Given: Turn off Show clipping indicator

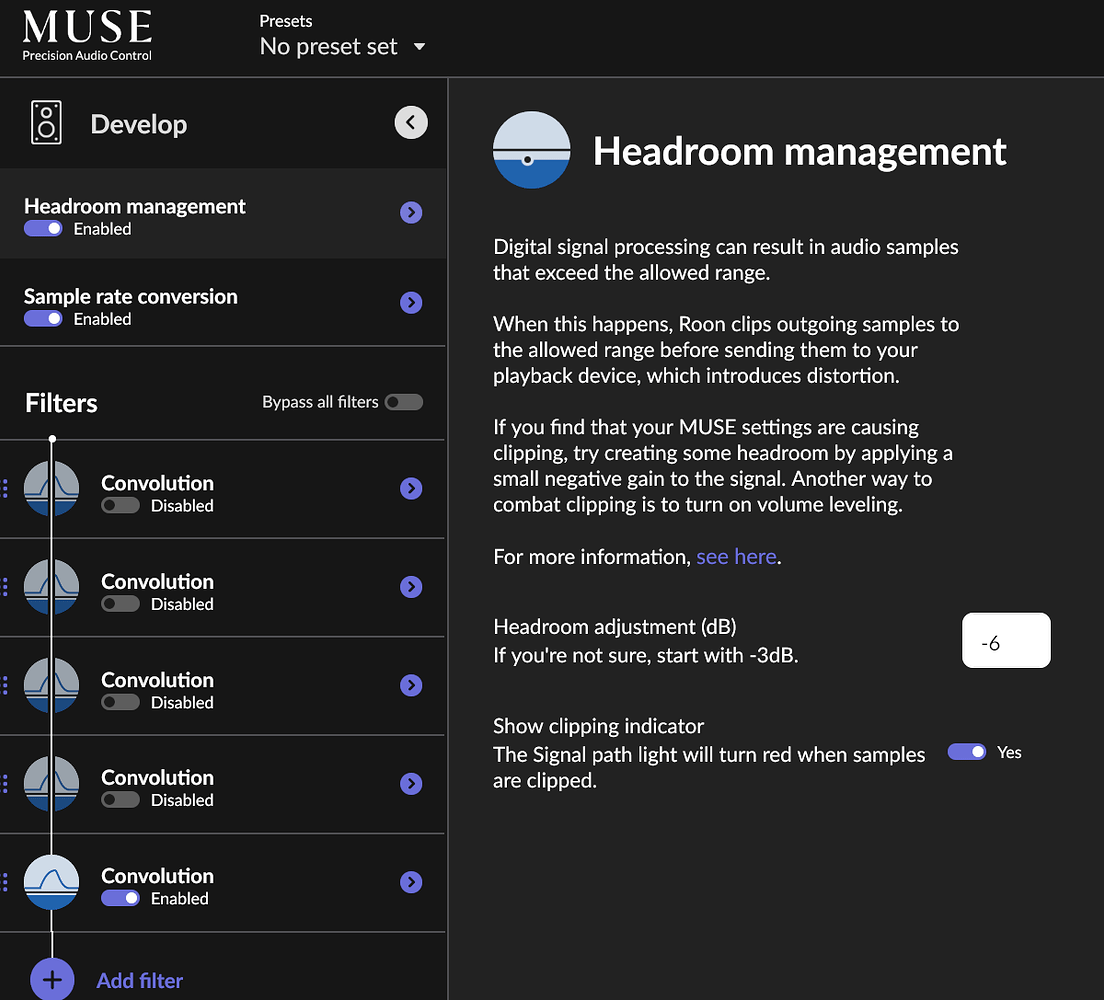Looking at the screenshot, I should 966,751.
